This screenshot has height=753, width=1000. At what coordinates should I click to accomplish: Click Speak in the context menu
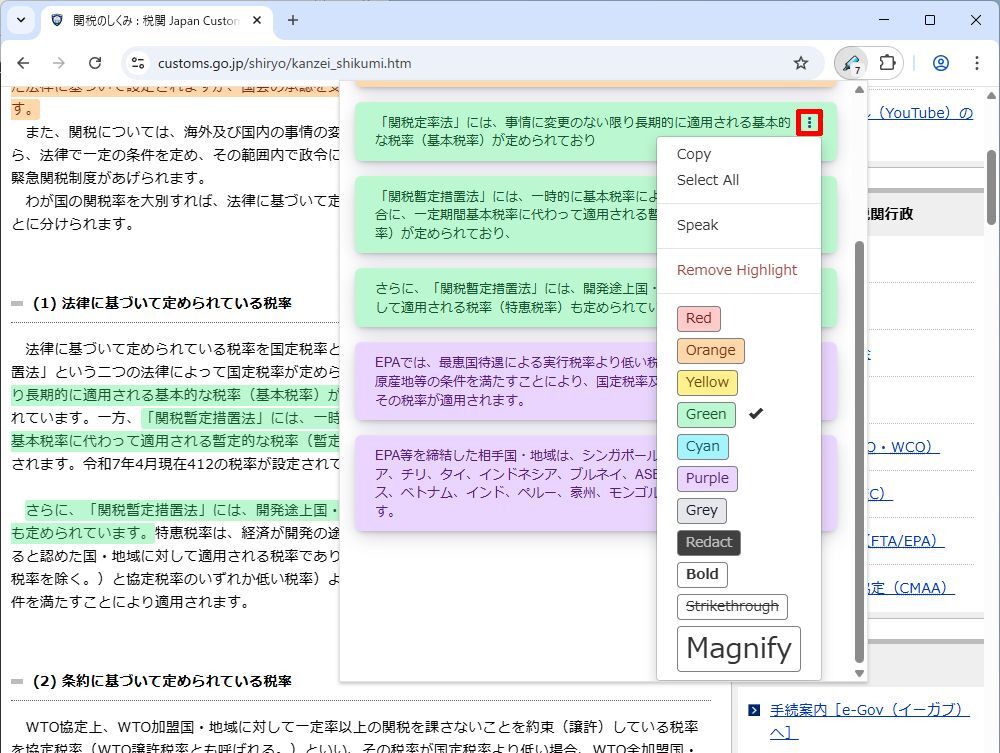tap(697, 225)
